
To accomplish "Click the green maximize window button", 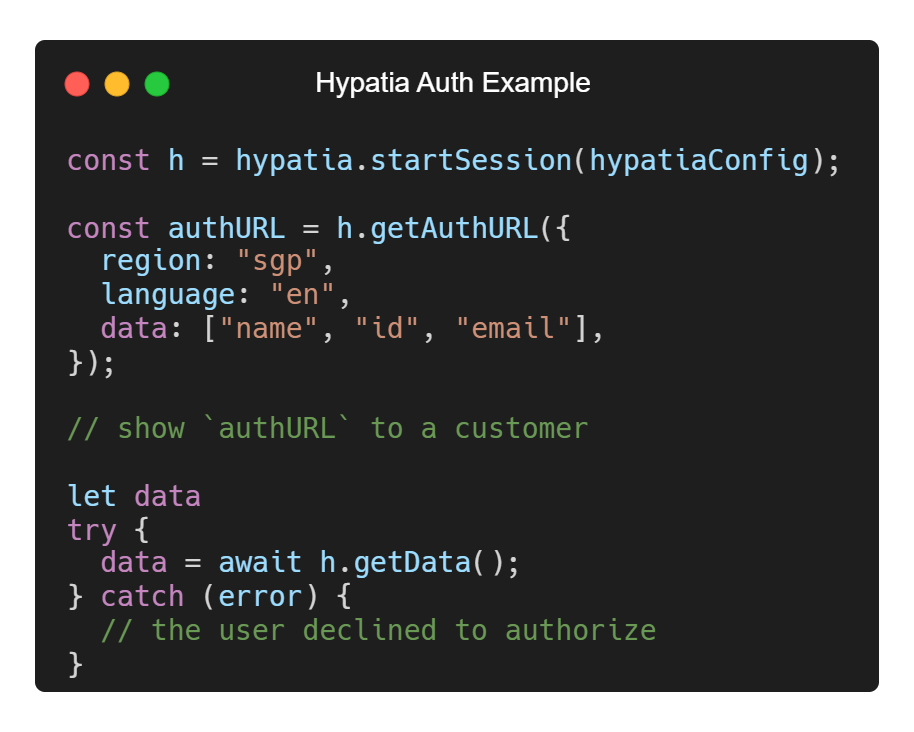I will click(x=157, y=84).
